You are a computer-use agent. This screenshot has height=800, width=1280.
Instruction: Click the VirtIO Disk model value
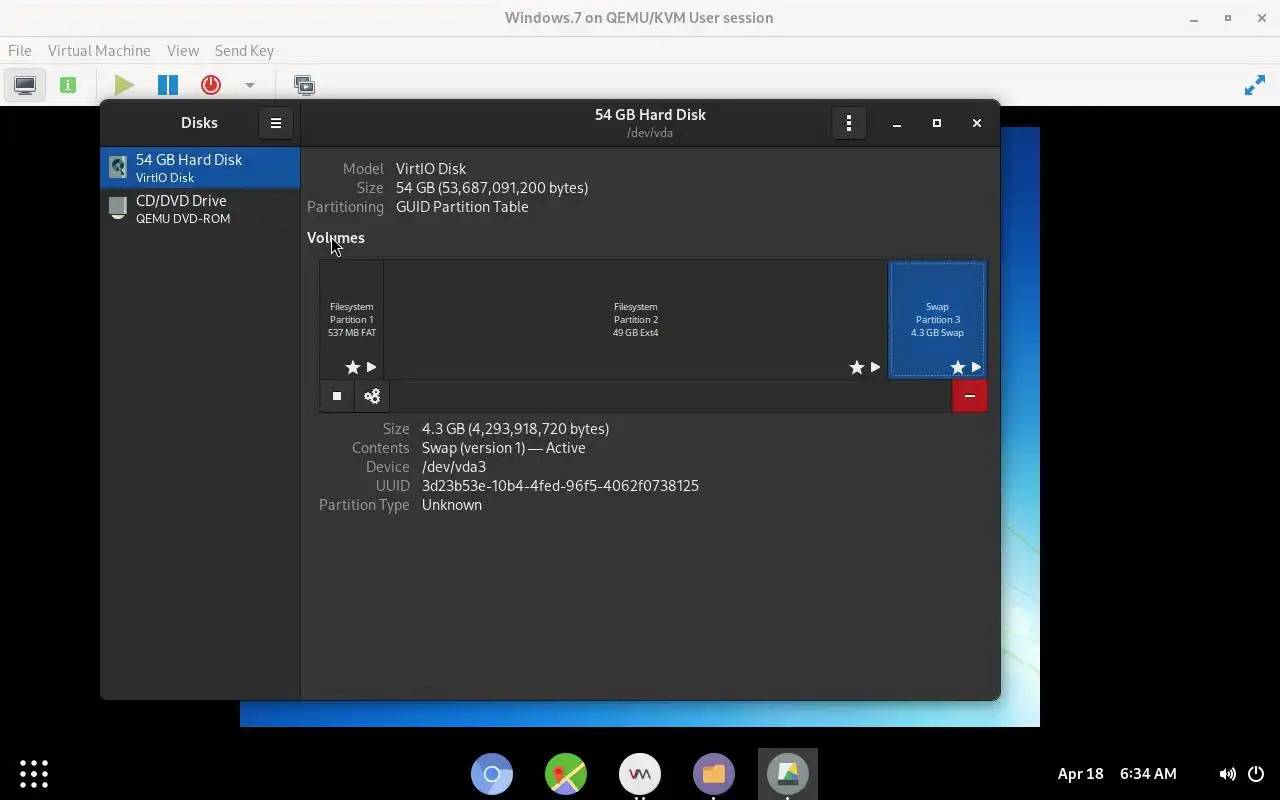[431, 169]
